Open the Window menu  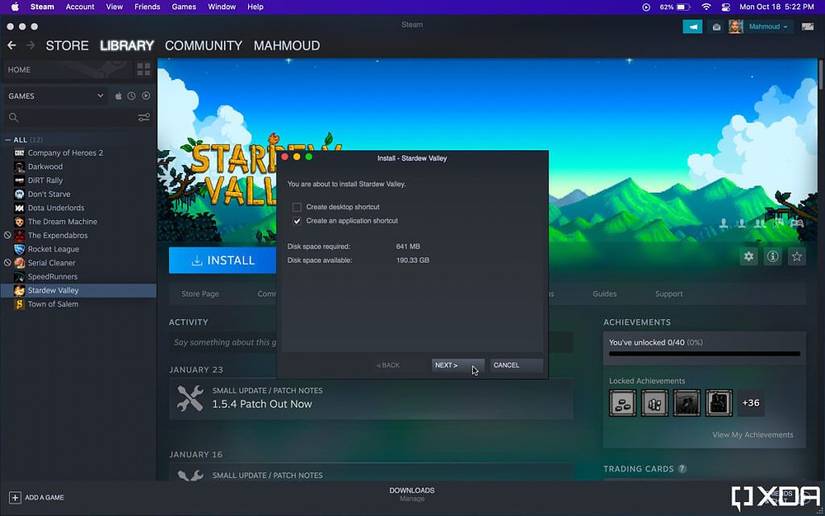click(222, 7)
